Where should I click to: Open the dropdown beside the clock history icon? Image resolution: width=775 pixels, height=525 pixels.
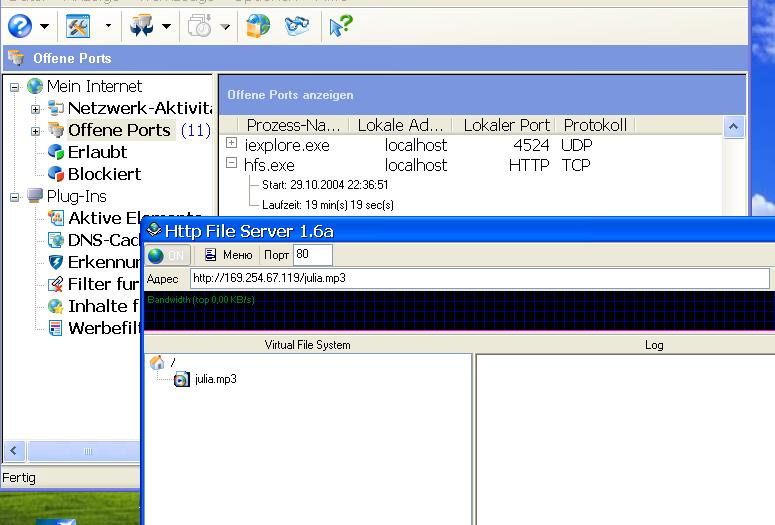(x=225, y=26)
